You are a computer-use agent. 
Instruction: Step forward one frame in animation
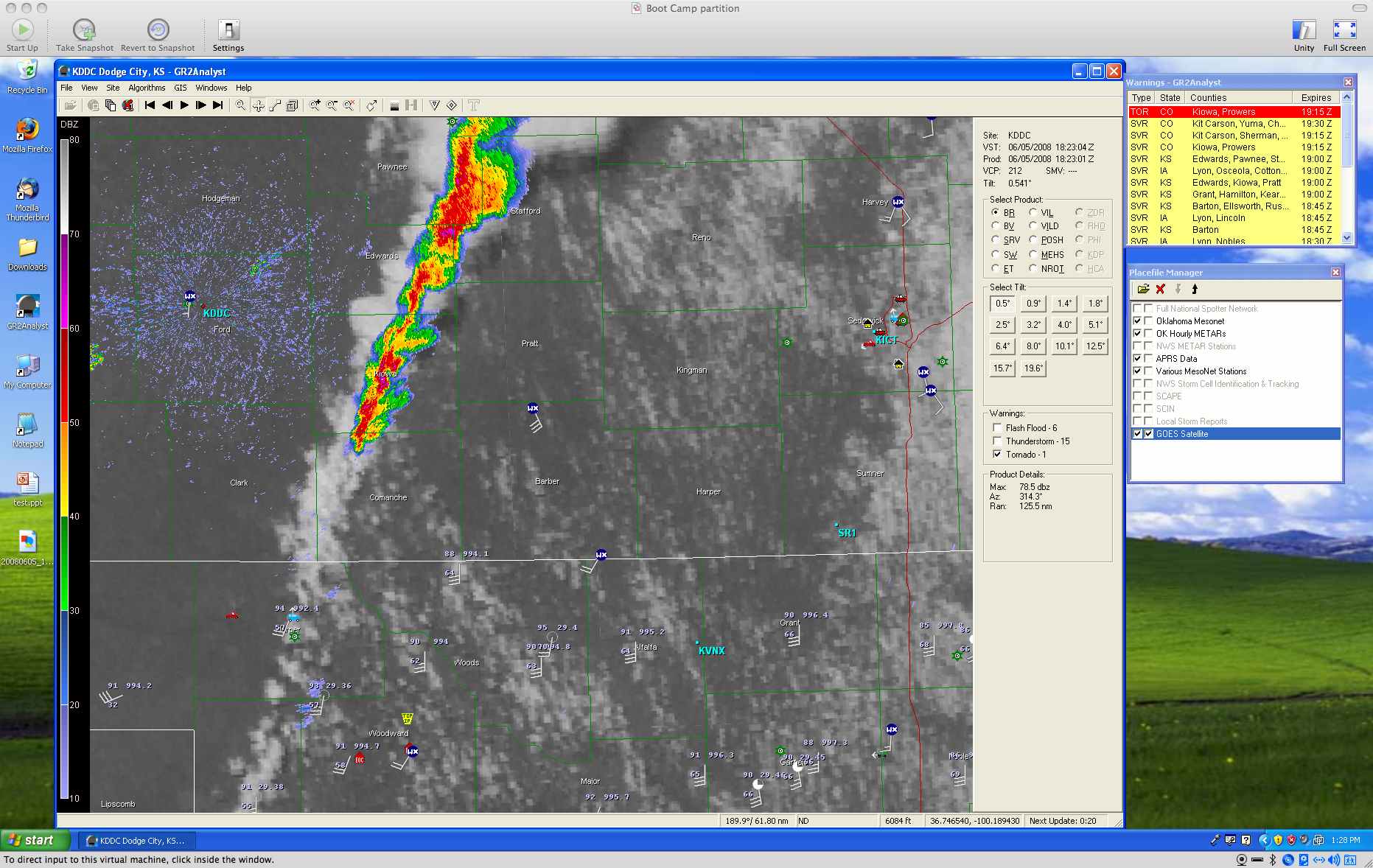200,105
